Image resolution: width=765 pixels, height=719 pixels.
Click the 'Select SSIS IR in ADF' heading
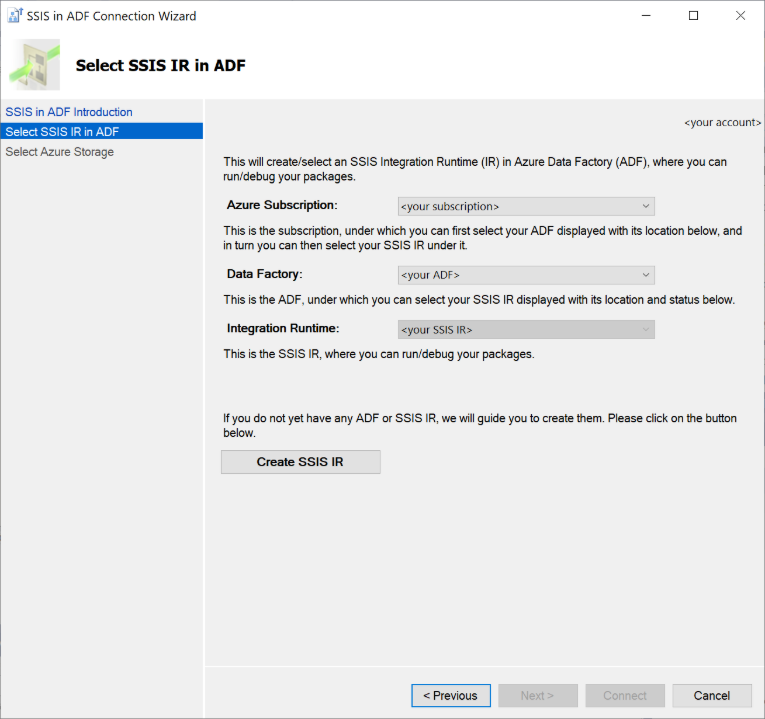pos(161,65)
